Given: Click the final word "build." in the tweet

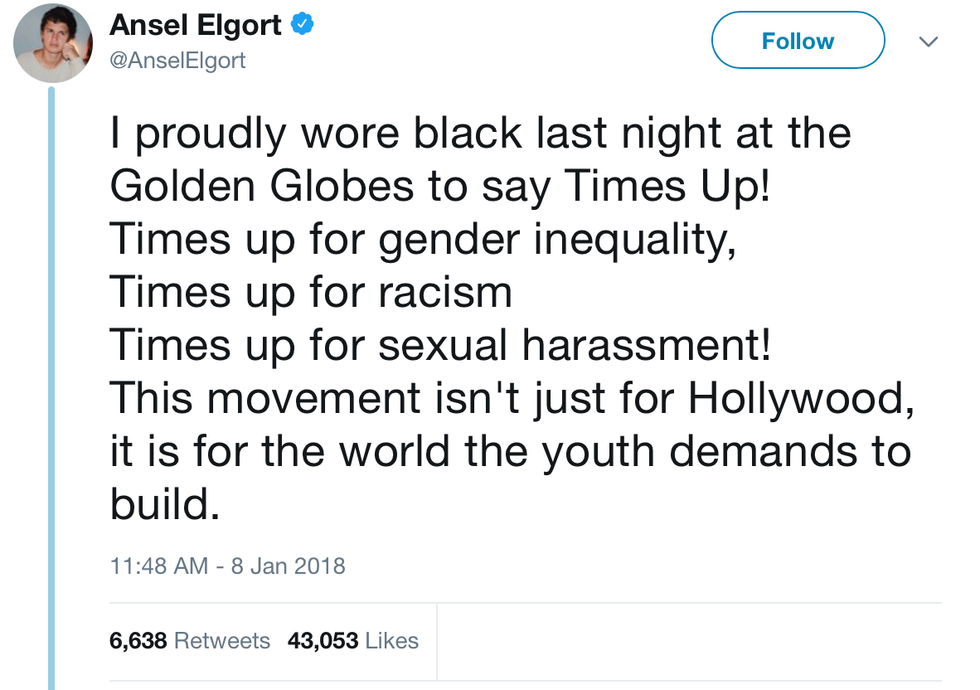Looking at the screenshot, I should click(164, 504).
